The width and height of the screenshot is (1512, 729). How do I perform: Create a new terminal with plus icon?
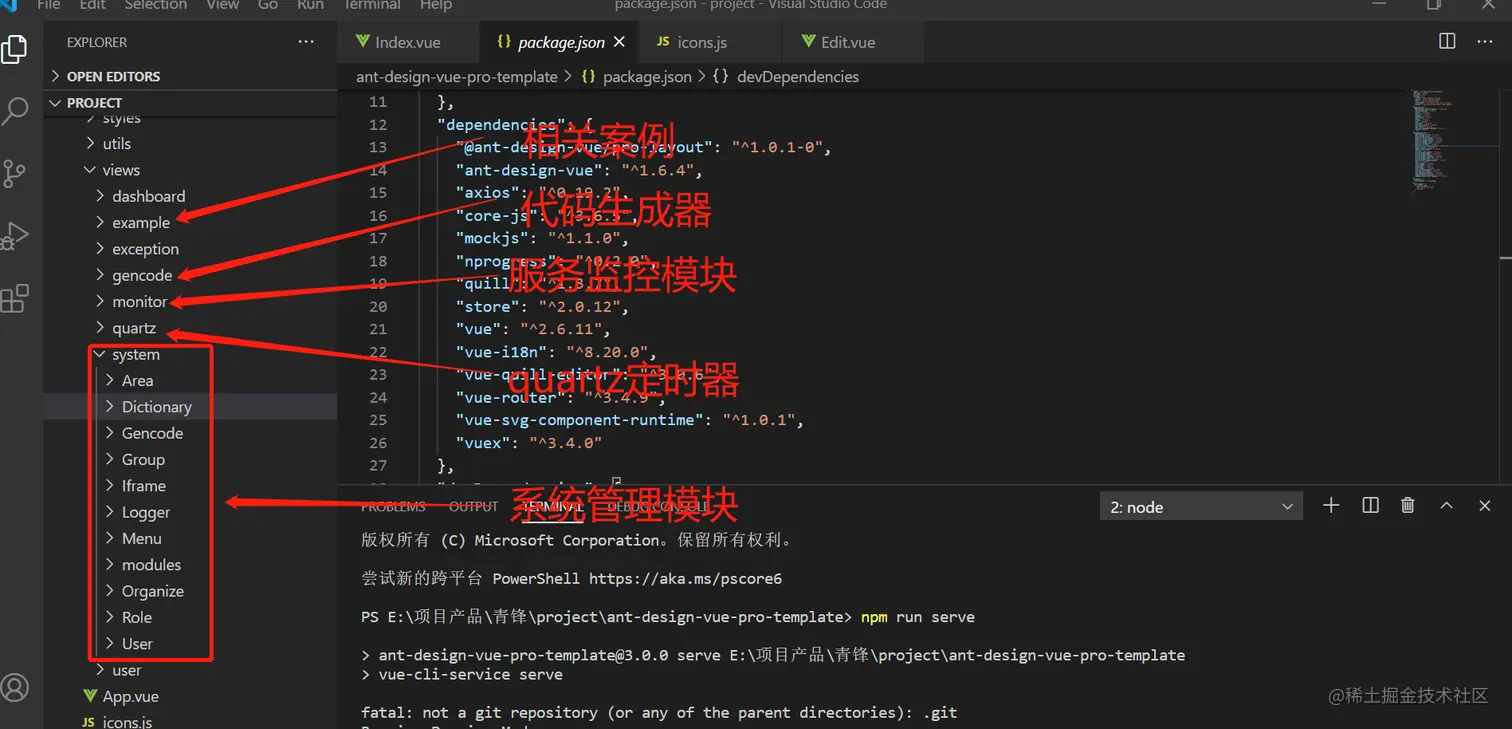point(1331,506)
